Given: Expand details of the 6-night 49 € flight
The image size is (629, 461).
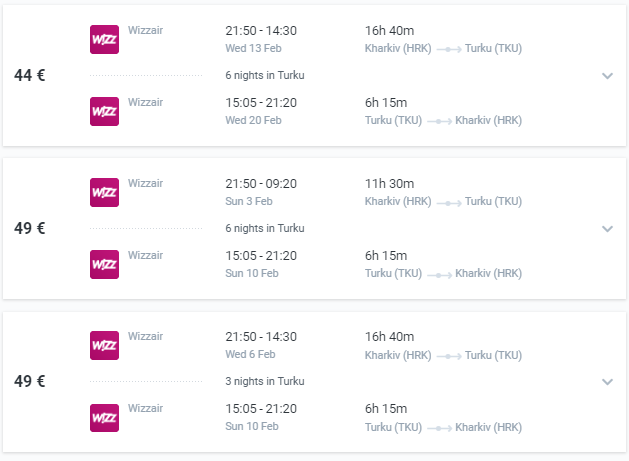Looking at the screenshot, I should 607,229.
